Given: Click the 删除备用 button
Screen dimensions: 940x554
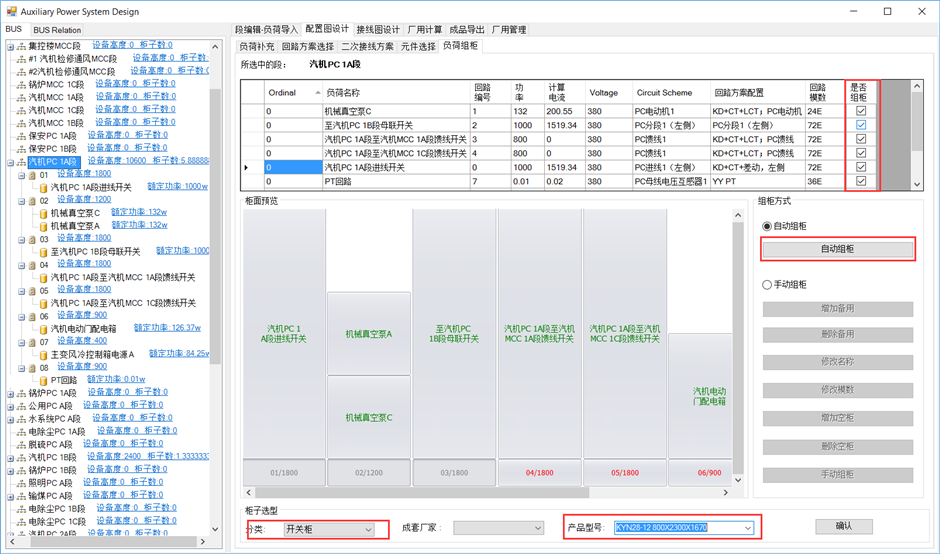Looking at the screenshot, I should (837, 335).
